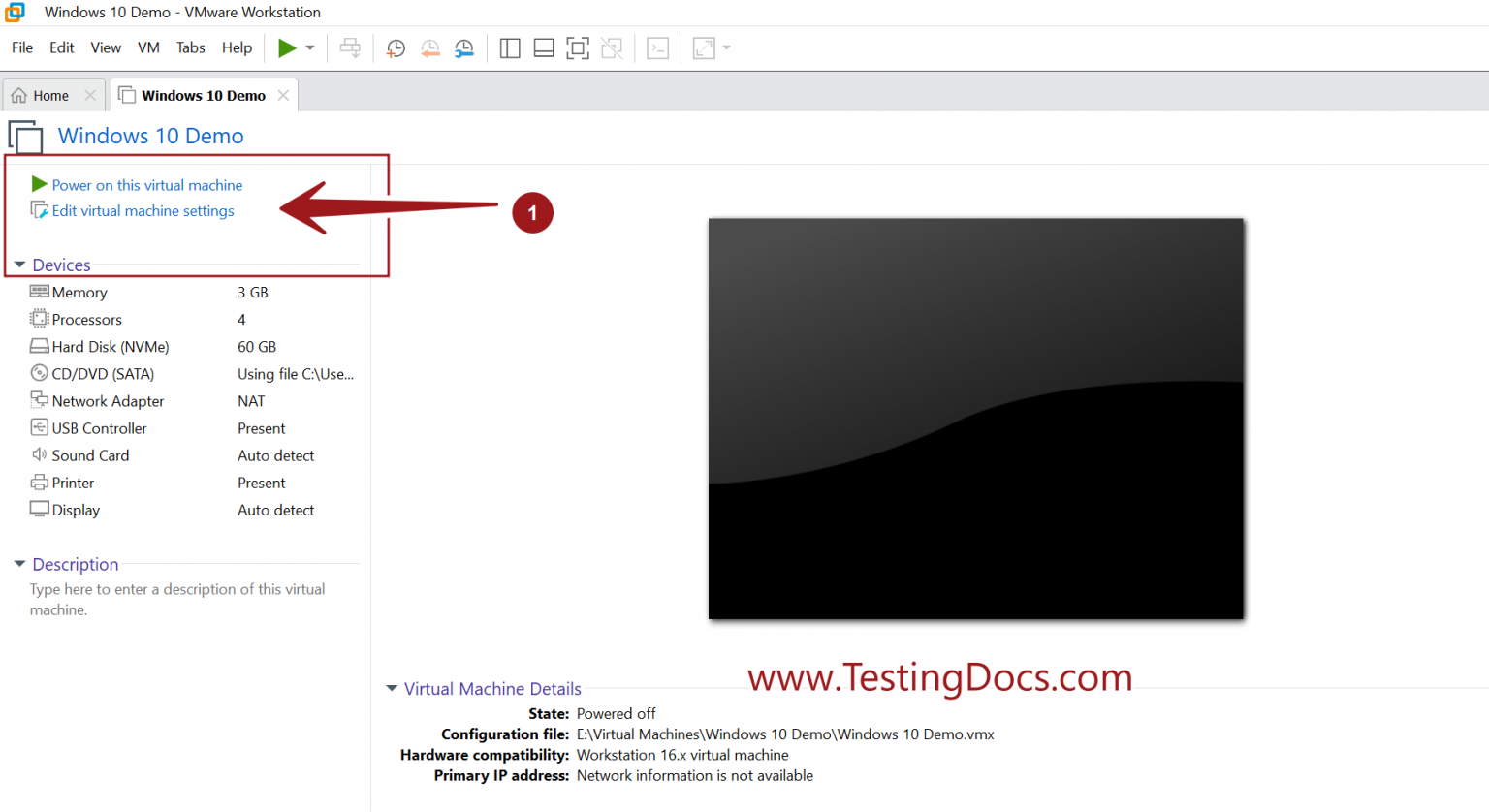Click the virtual machine description text field
The width and height of the screenshot is (1489, 812).
[x=174, y=599]
